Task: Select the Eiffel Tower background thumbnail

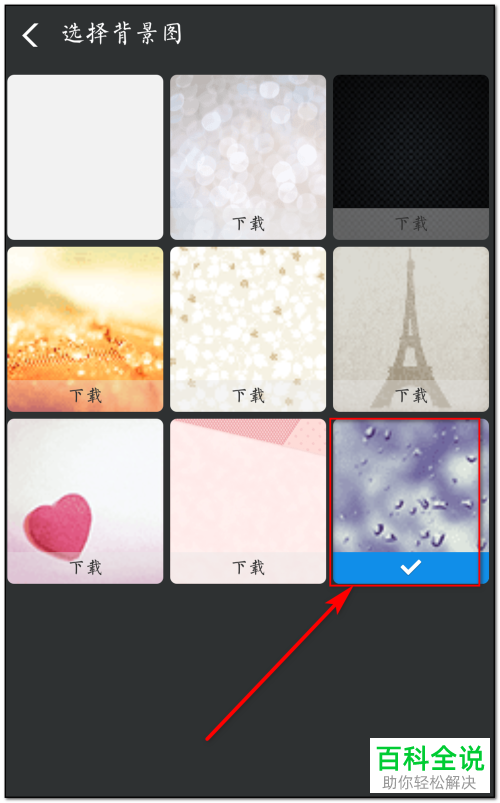Action: click(x=411, y=313)
